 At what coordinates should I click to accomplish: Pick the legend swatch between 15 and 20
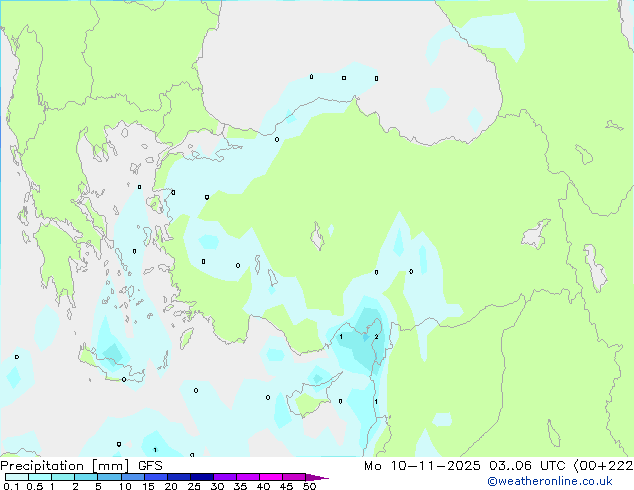(x=156, y=477)
